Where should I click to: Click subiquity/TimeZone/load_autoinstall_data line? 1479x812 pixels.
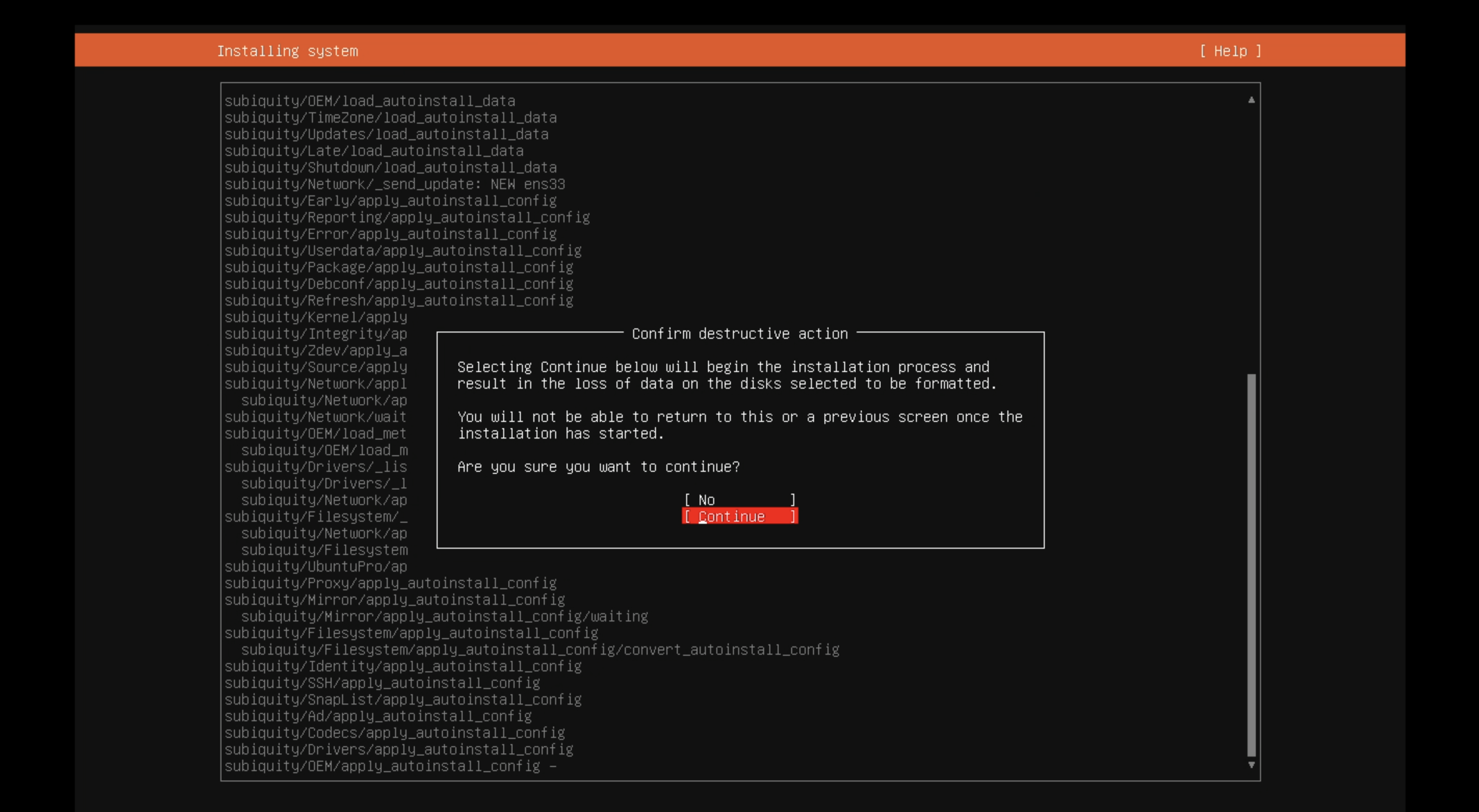pyautogui.click(x=390, y=118)
